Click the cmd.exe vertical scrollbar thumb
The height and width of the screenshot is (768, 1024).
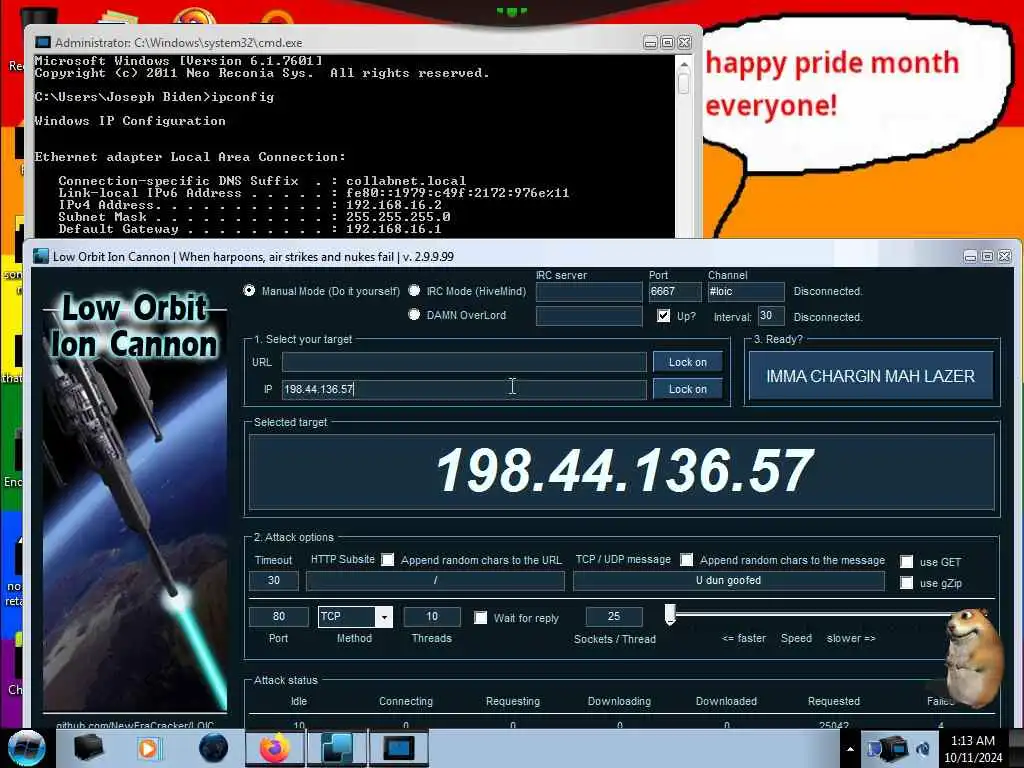(684, 84)
